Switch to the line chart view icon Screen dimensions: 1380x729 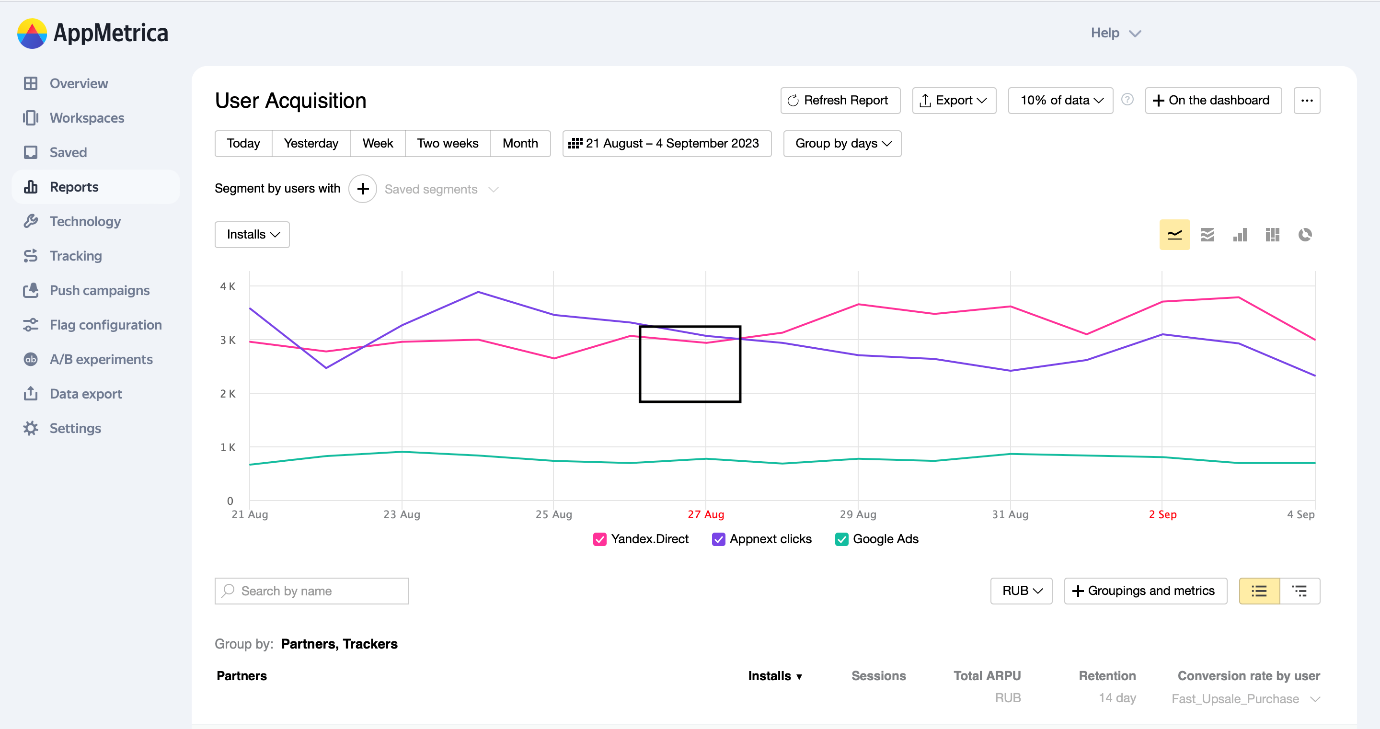[1175, 235]
